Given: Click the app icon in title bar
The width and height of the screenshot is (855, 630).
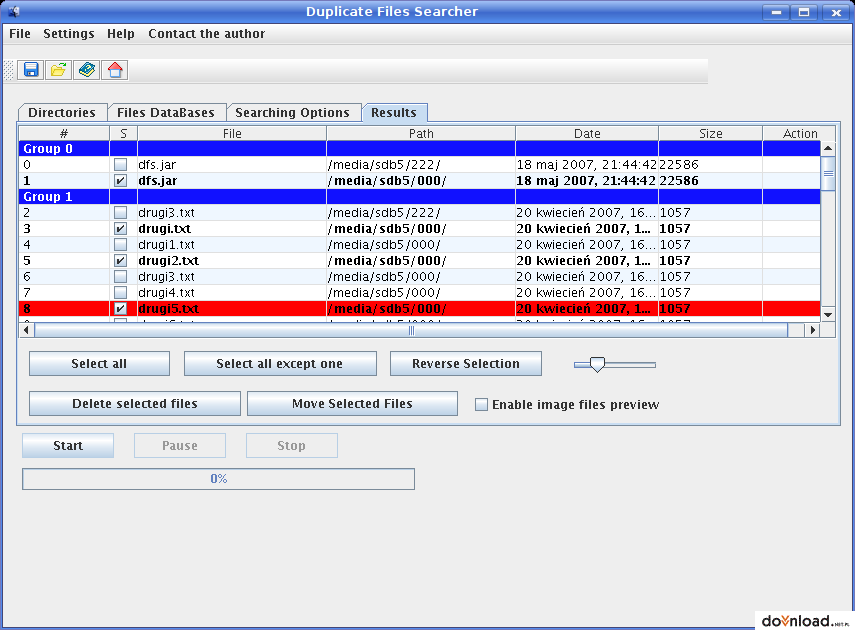Looking at the screenshot, I should pyautogui.click(x=14, y=11).
